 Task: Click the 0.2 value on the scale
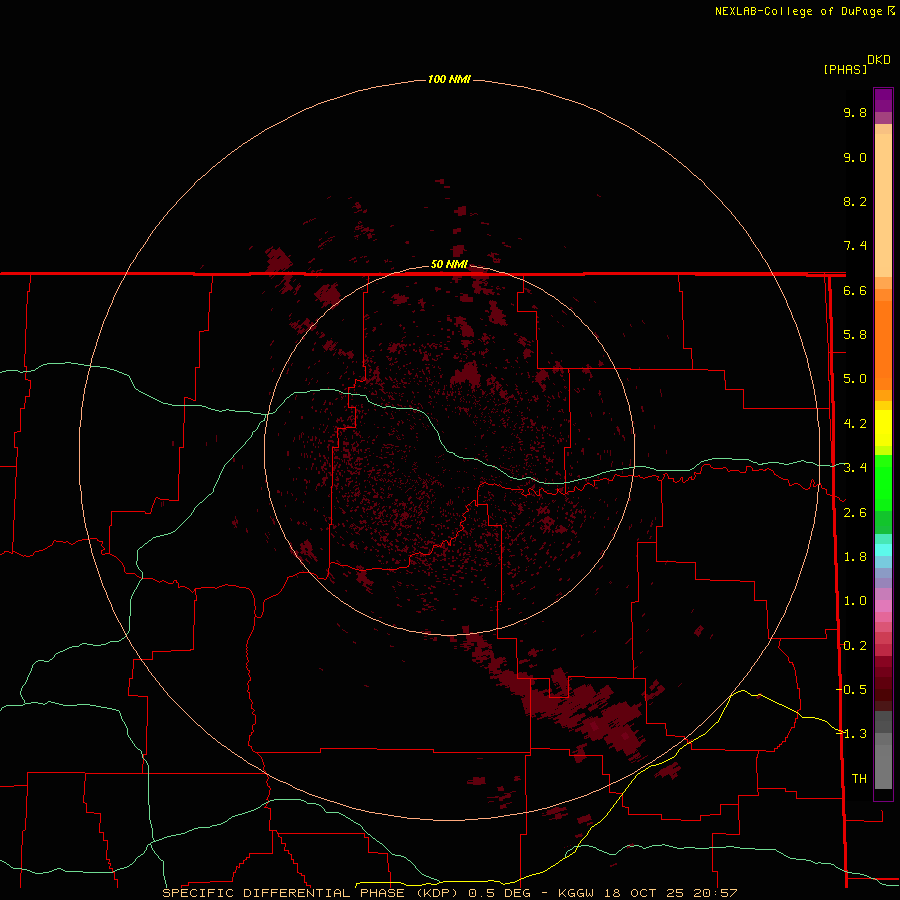855,646
